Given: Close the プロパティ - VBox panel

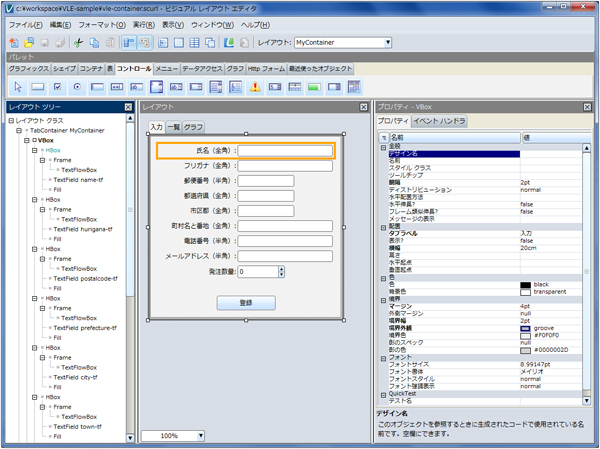Looking at the screenshot, I should [587, 107].
